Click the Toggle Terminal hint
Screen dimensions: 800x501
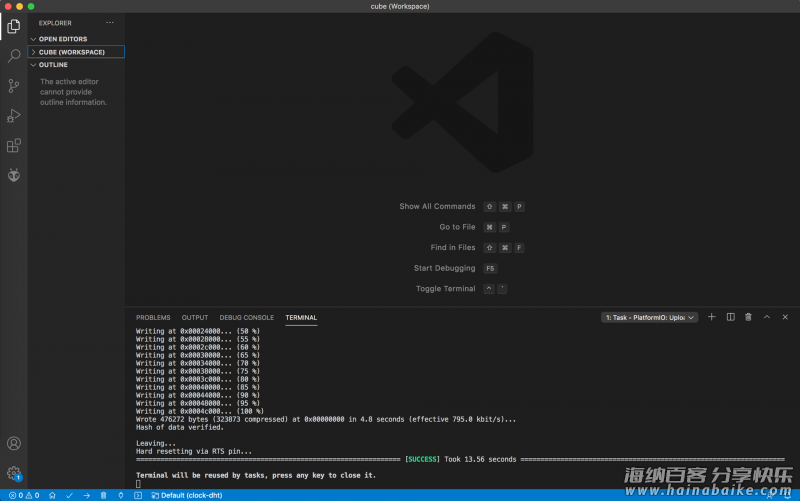[445, 289]
